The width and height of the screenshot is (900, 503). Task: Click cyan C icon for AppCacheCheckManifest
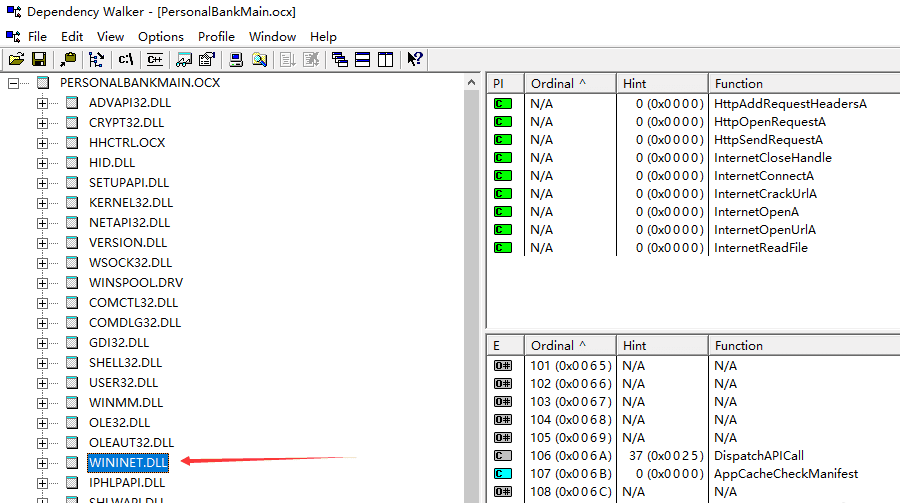pyautogui.click(x=503, y=474)
